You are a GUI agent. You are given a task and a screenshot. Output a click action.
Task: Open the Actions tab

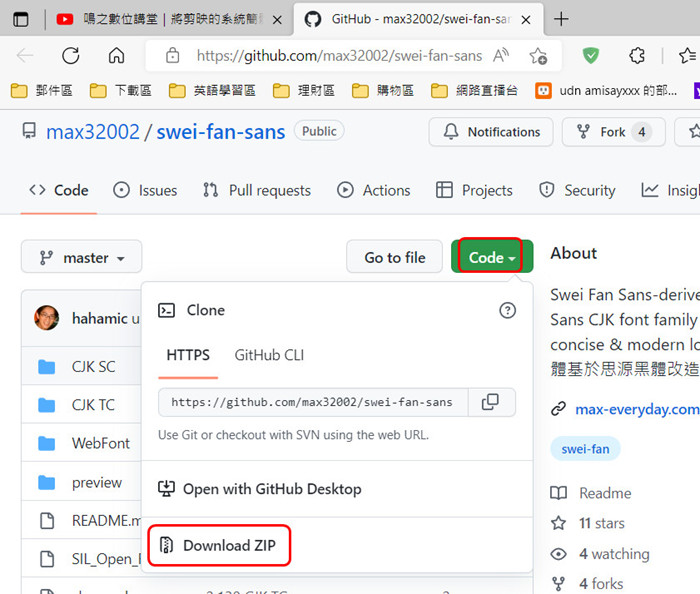[x=374, y=191]
